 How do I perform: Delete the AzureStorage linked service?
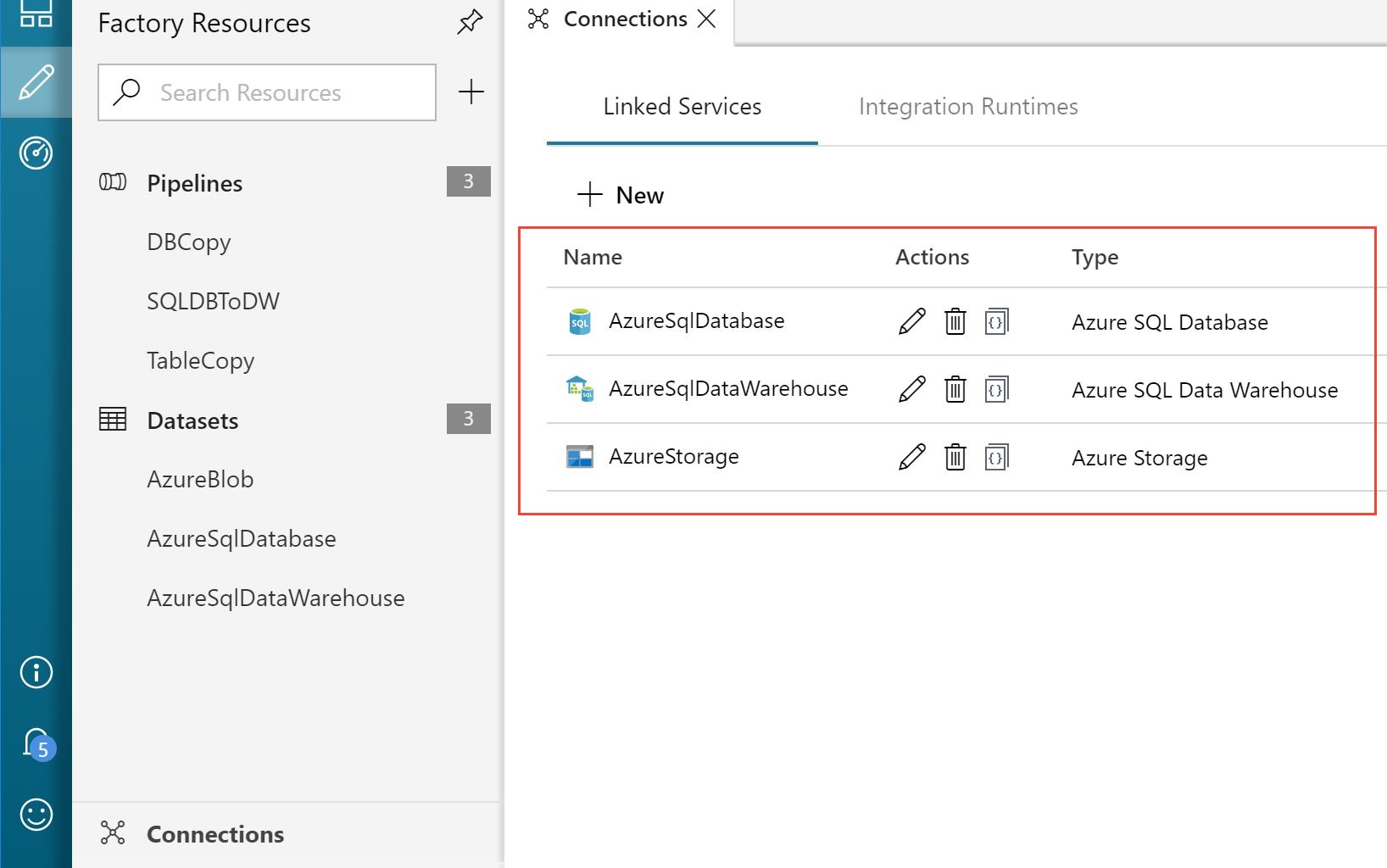(x=955, y=457)
